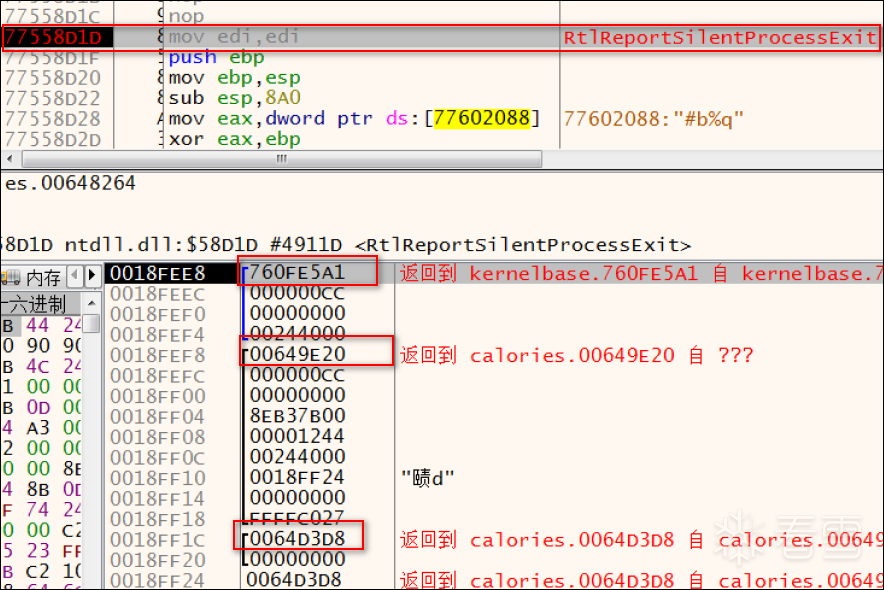Select the highlighted address 77558D1D row
Screen dimensions: 884x590
point(441,37)
